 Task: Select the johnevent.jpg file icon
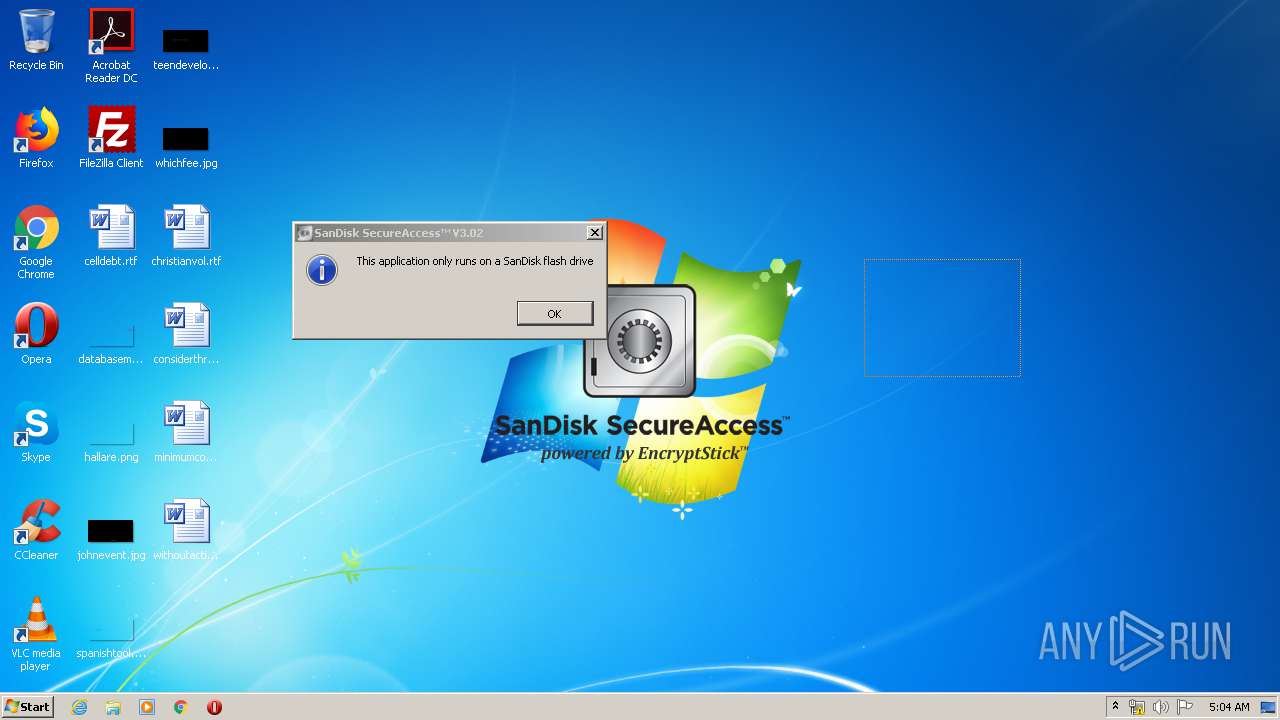111,538
